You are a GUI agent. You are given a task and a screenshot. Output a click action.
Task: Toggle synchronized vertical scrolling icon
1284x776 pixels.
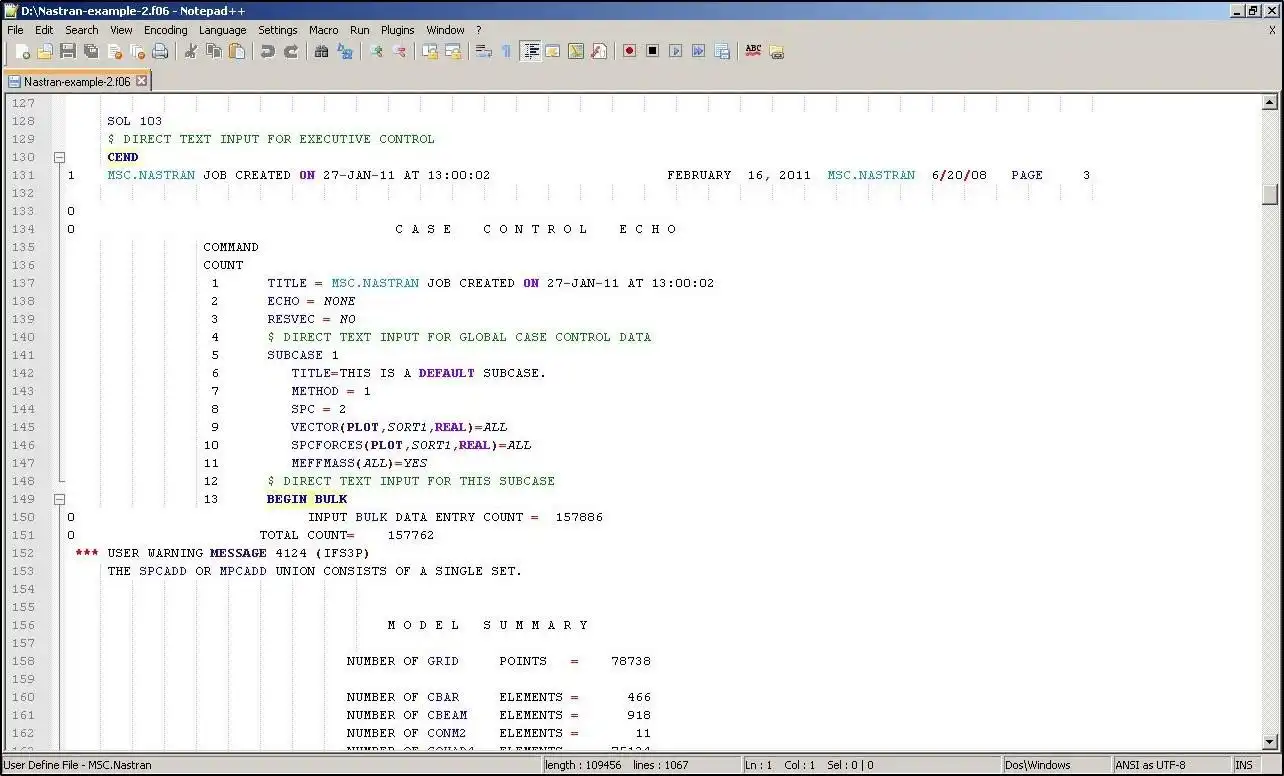(429, 51)
